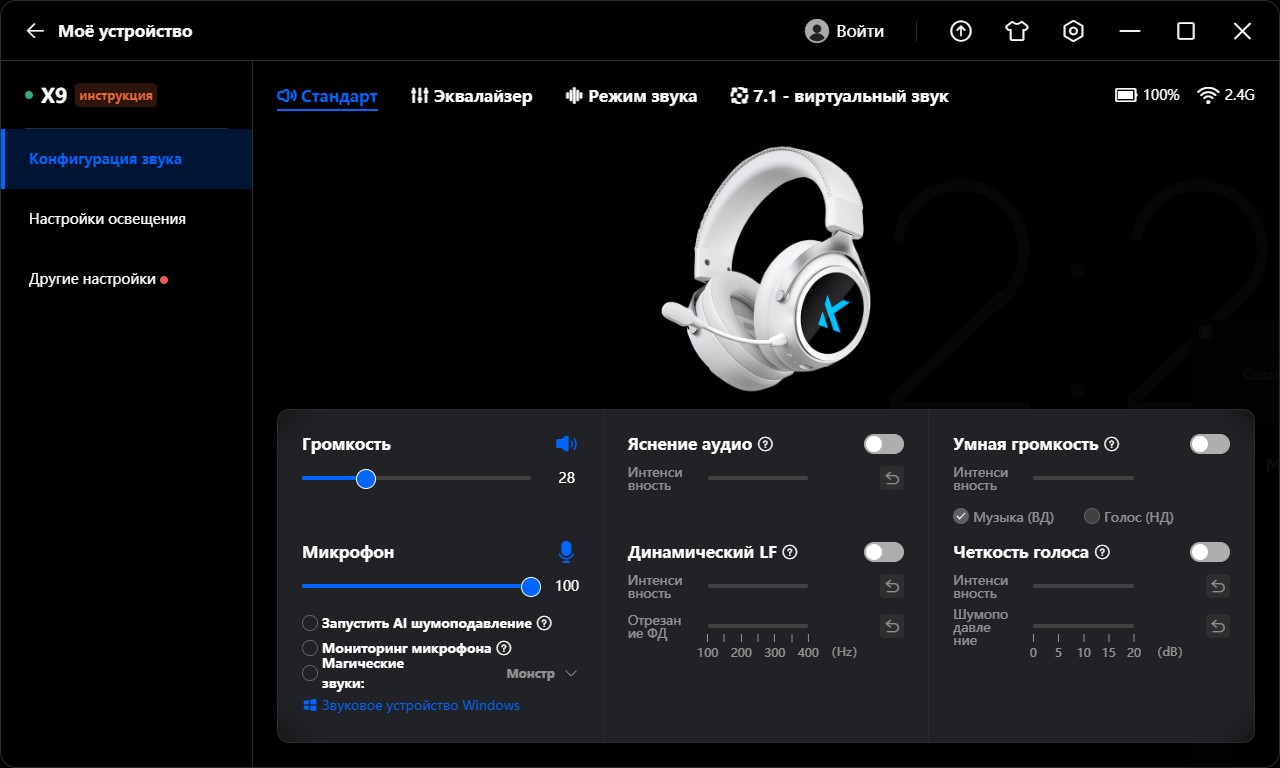Click the white headset image

tap(766, 268)
